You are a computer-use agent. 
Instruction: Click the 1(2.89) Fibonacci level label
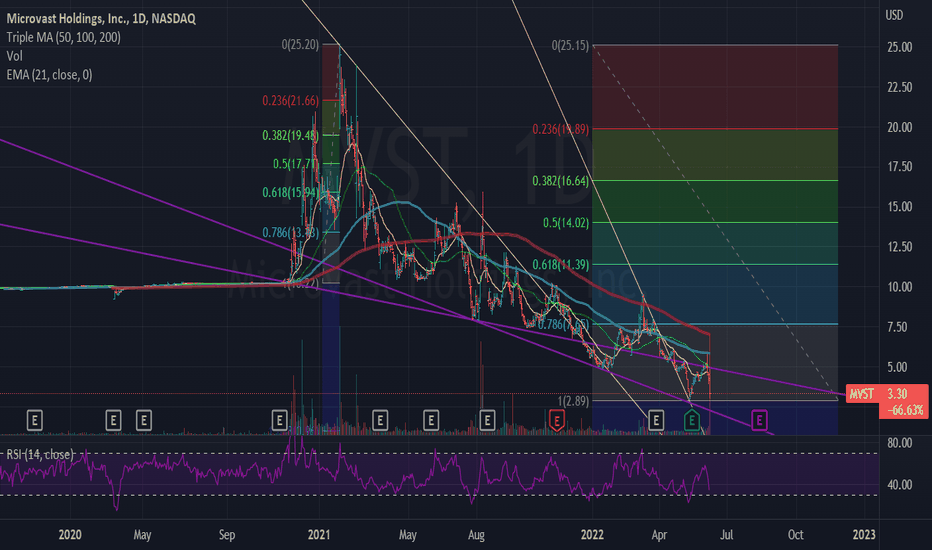click(x=574, y=401)
